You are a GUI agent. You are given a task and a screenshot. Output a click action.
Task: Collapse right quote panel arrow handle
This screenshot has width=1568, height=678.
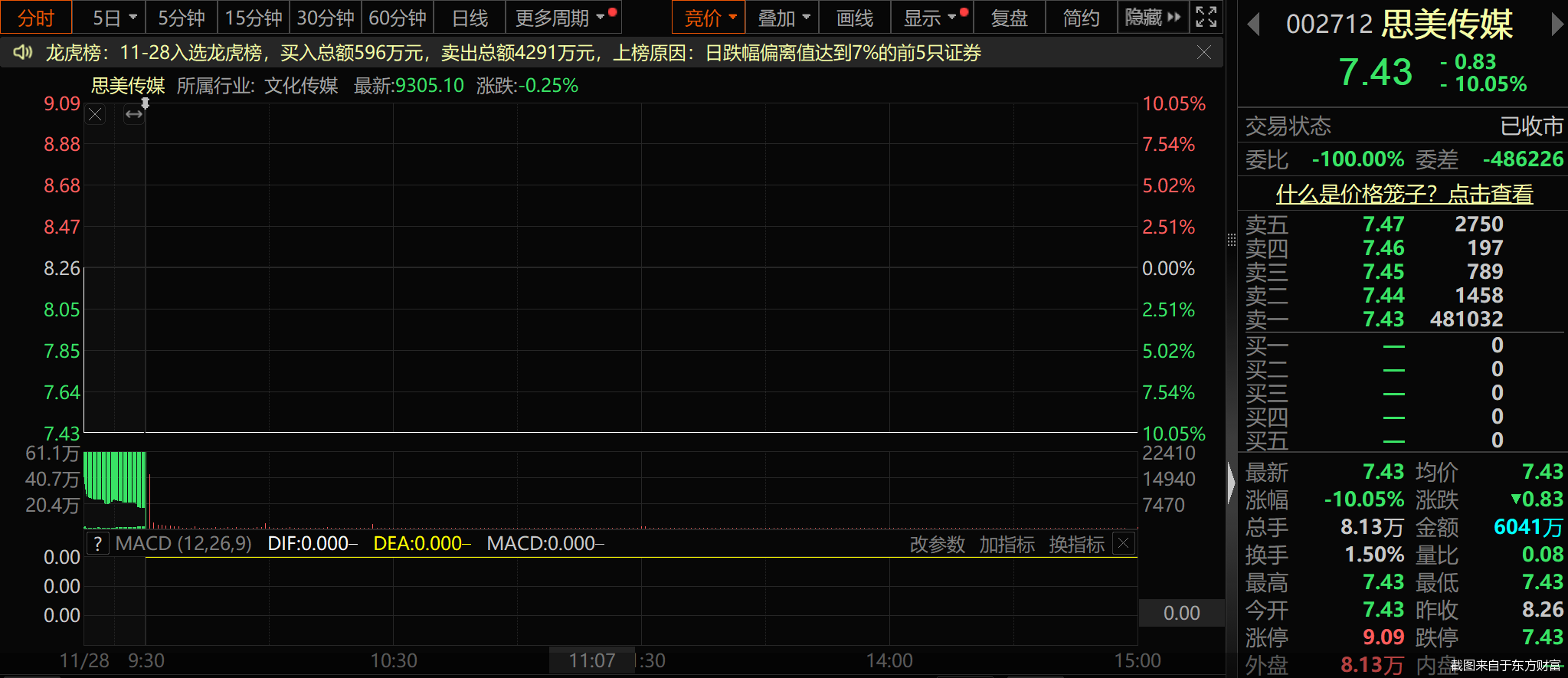coord(1232,484)
